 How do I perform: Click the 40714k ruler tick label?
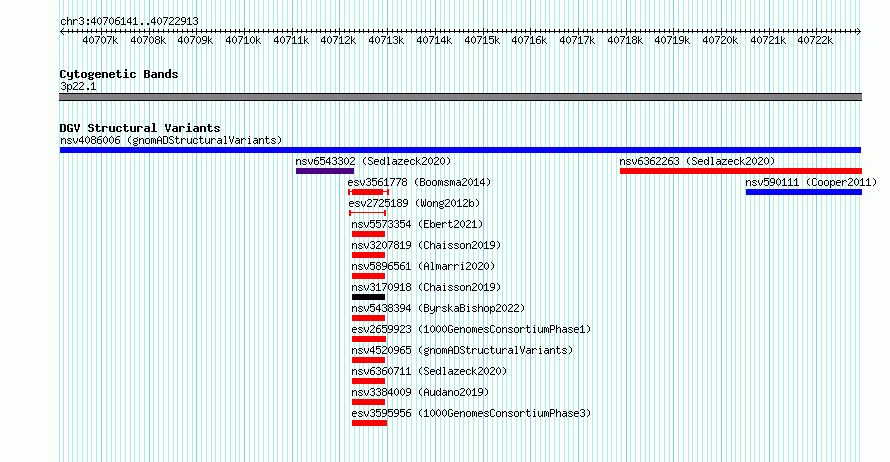coord(434,40)
